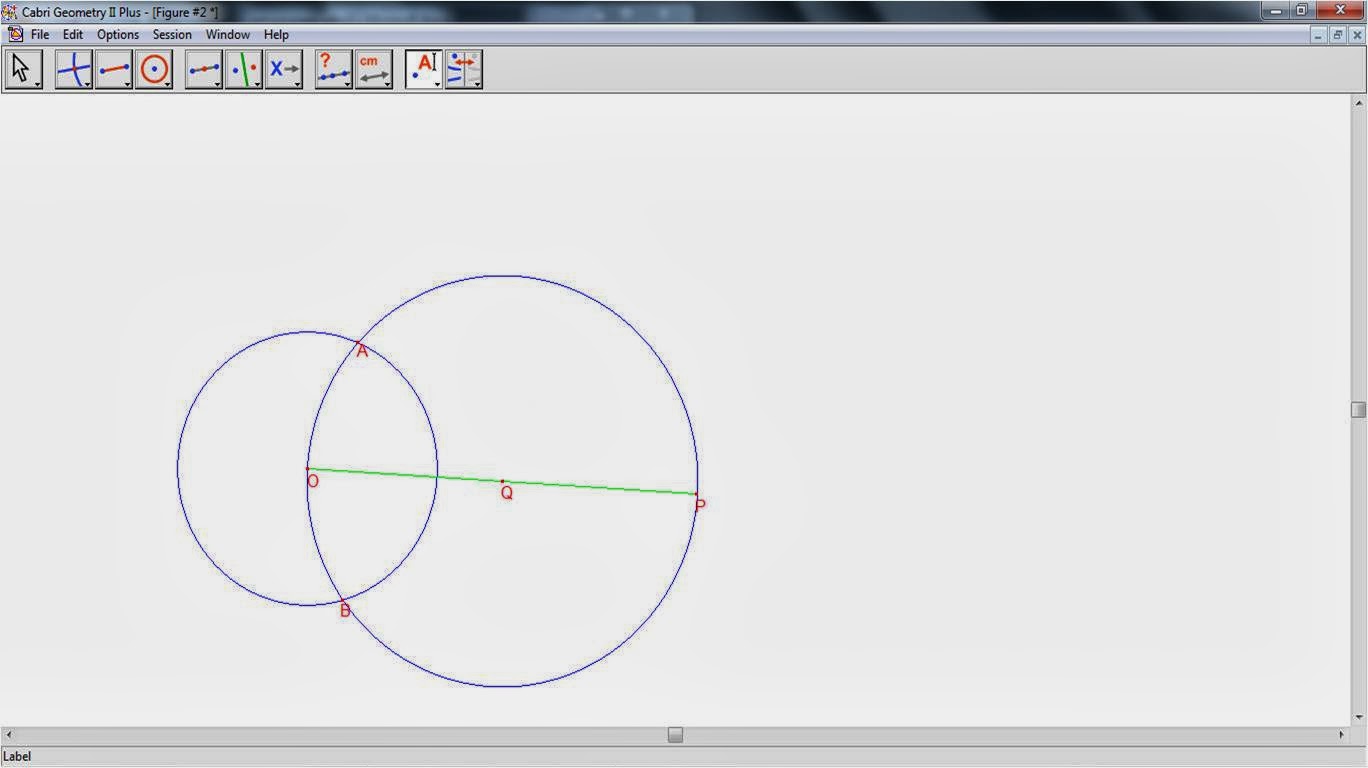Open the Transformations toolbox
Image resolution: width=1368 pixels, height=768 pixels.
point(244,70)
